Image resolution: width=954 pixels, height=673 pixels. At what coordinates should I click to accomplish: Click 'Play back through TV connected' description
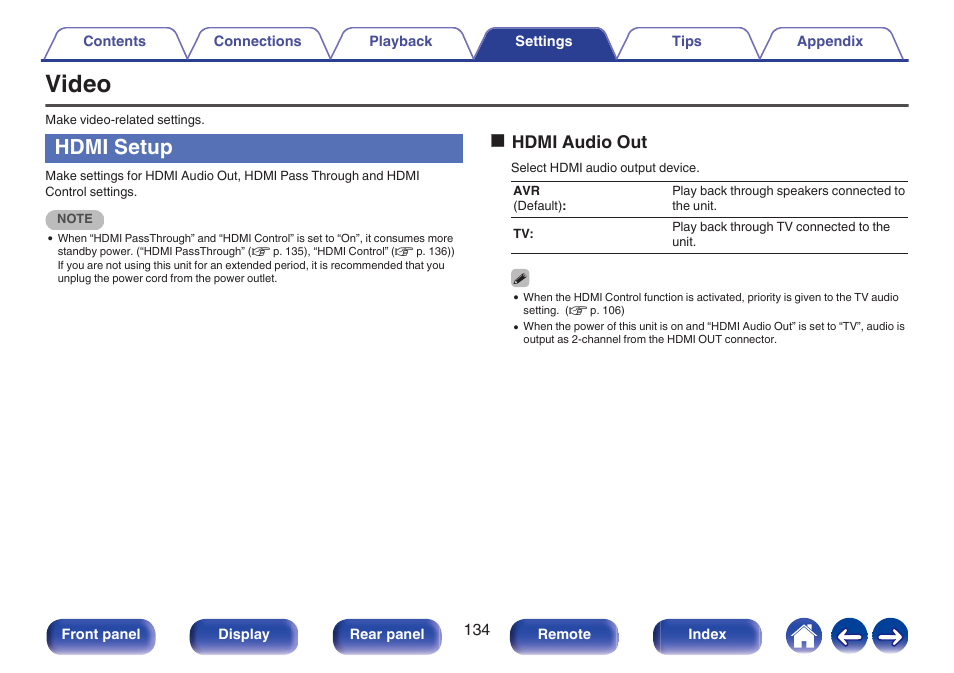pos(781,234)
